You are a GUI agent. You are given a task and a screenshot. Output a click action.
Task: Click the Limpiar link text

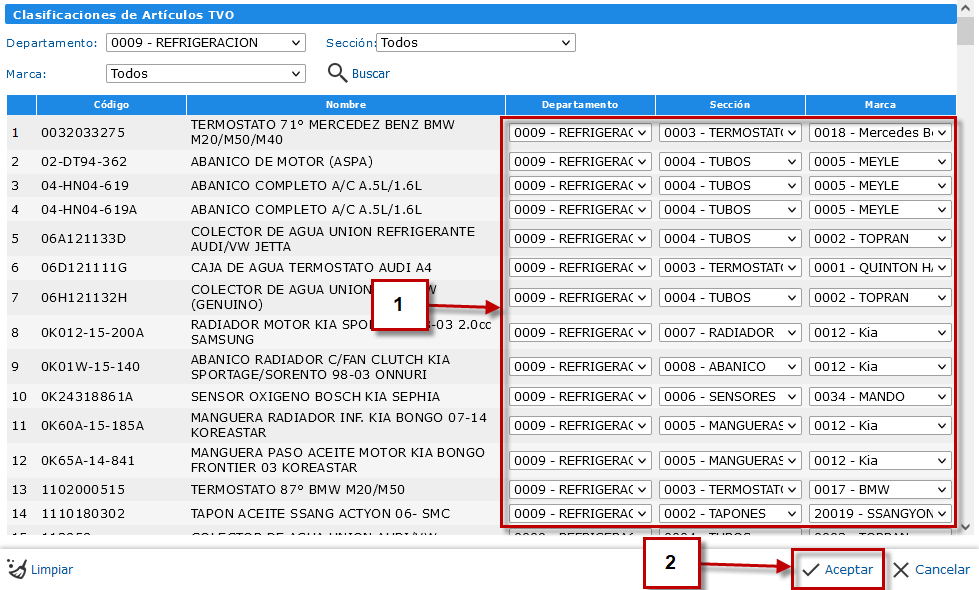(51, 570)
